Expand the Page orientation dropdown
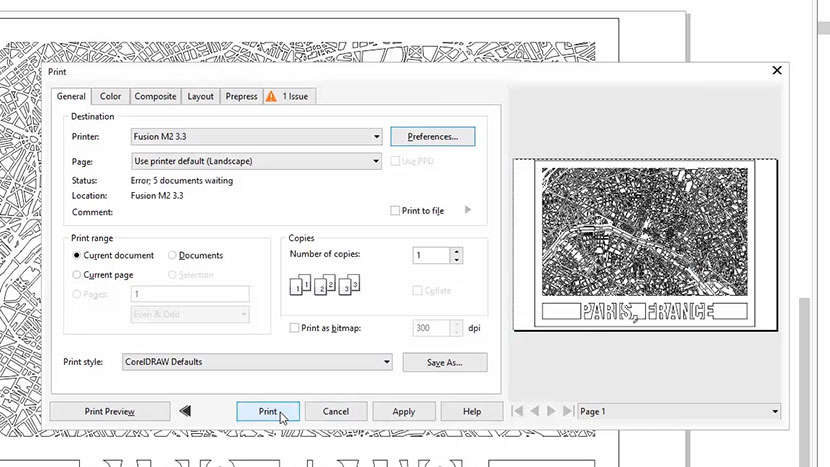 376,161
